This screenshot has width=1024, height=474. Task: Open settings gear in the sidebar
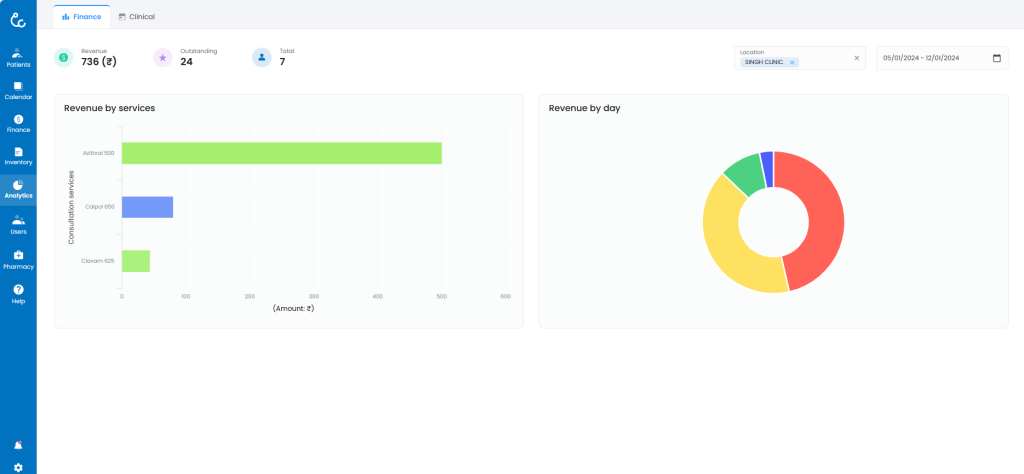point(18,467)
